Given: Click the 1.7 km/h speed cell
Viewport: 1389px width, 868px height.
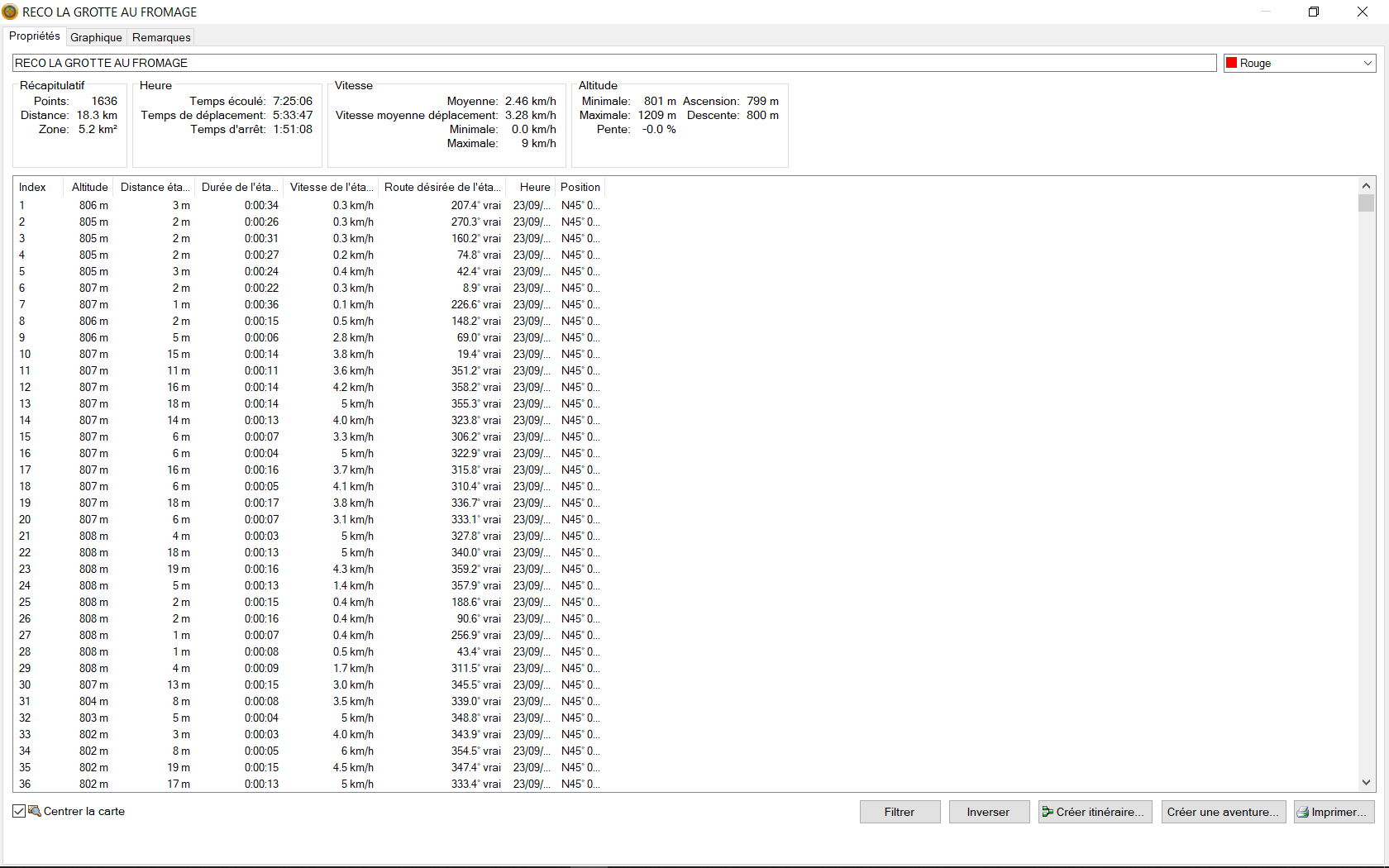Looking at the screenshot, I should pyautogui.click(x=353, y=668).
